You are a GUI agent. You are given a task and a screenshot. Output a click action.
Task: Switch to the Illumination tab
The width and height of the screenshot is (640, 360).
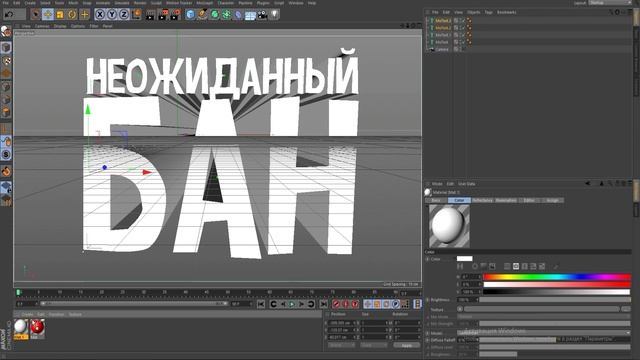(x=506, y=200)
